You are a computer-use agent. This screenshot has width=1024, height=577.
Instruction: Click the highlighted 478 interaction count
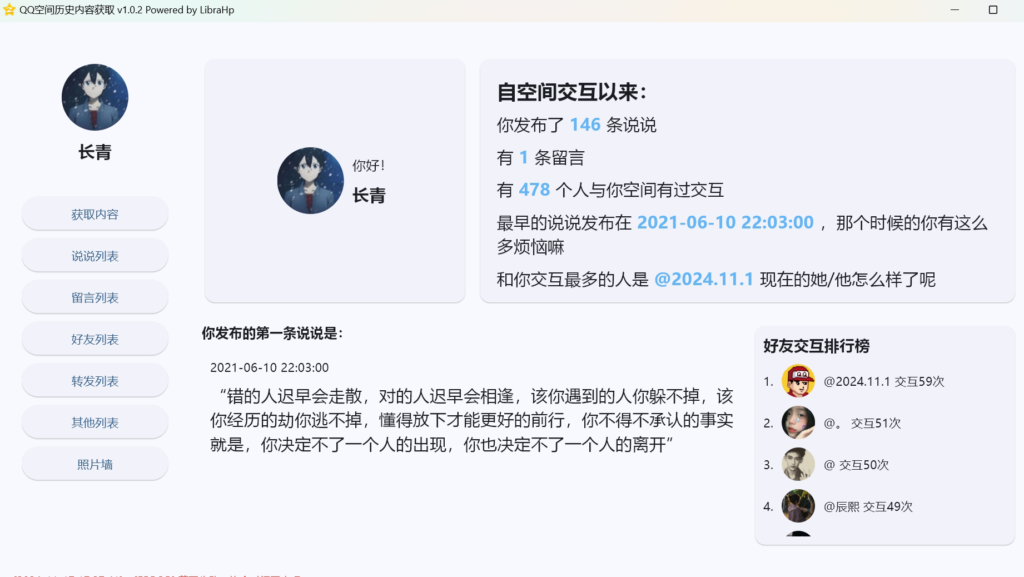[x=534, y=190]
